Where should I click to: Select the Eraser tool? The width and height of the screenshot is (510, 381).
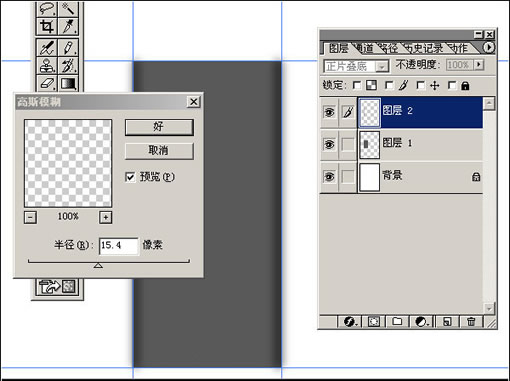(47, 83)
